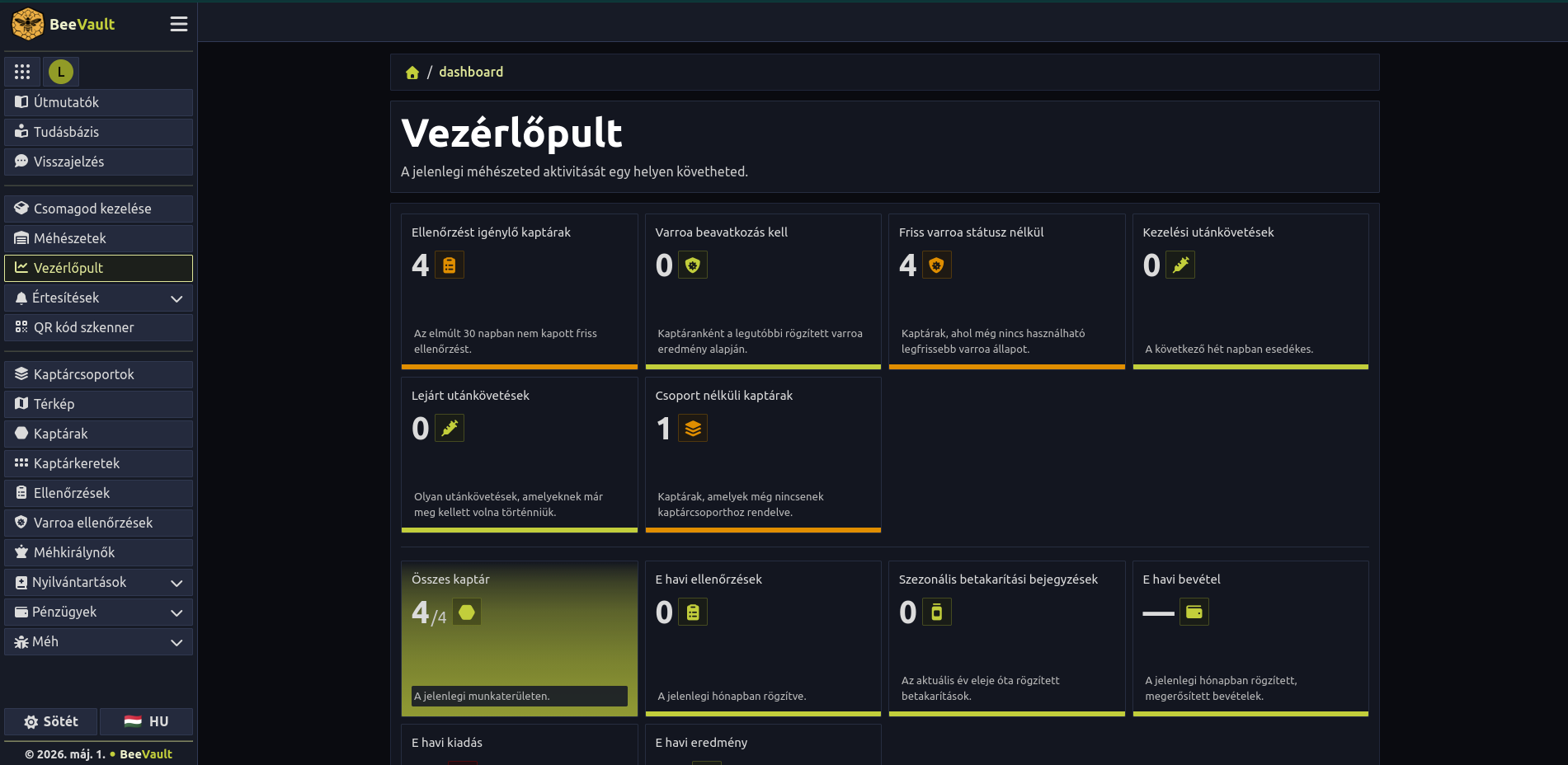Expand the Pénzügyek submenu
The width and height of the screenshot is (1568, 765).
tap(98, 612)
